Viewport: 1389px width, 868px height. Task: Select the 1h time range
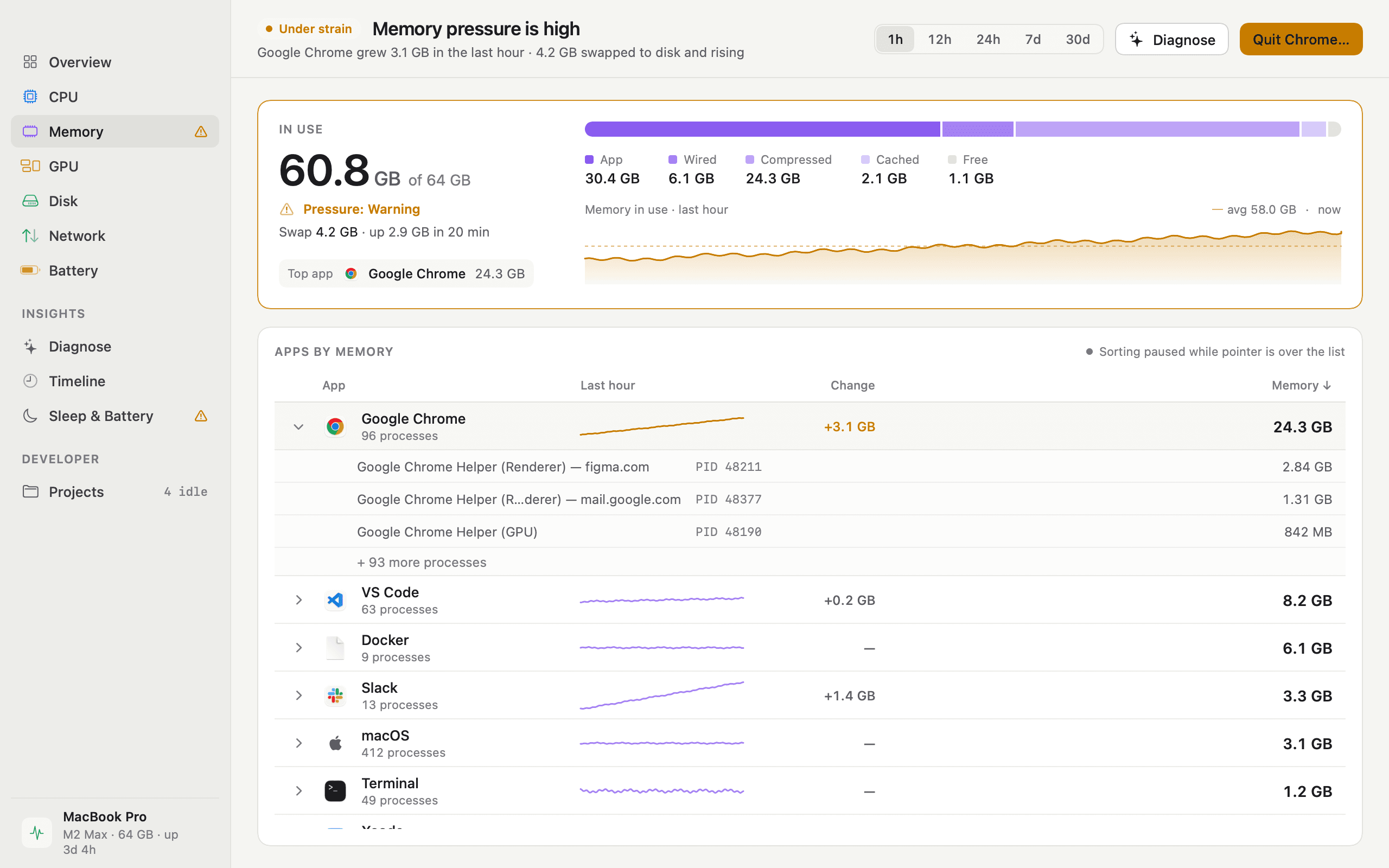point(895,39)
